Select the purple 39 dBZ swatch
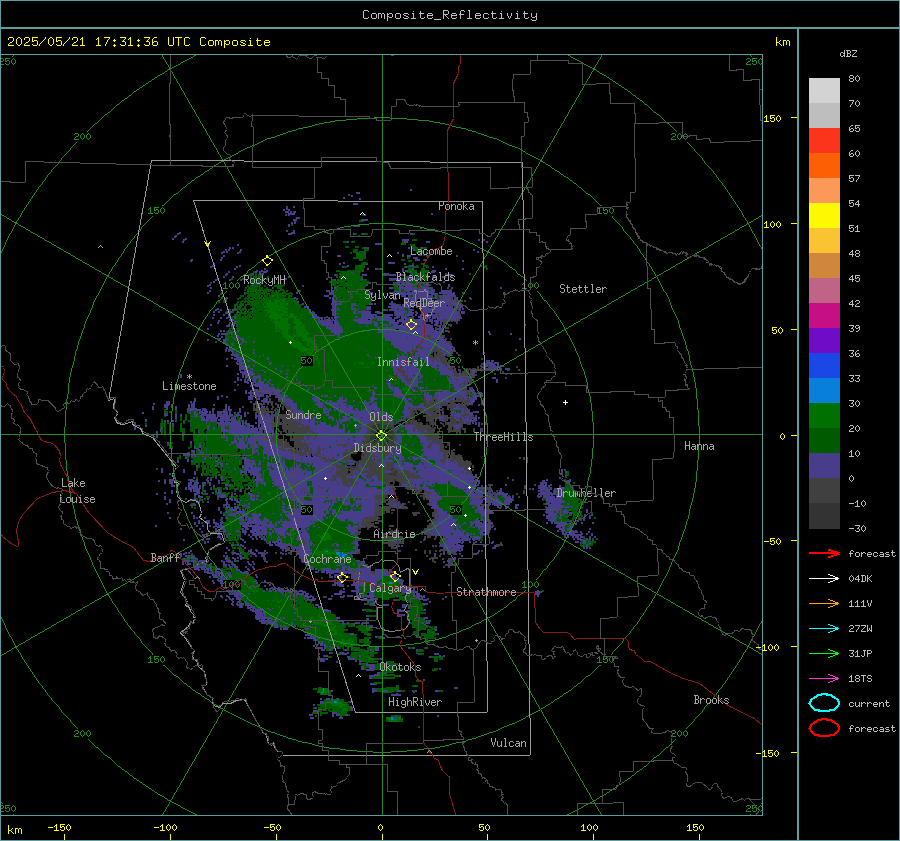The width and height of the screenshot is (900, 841). [x=824, y=340]
